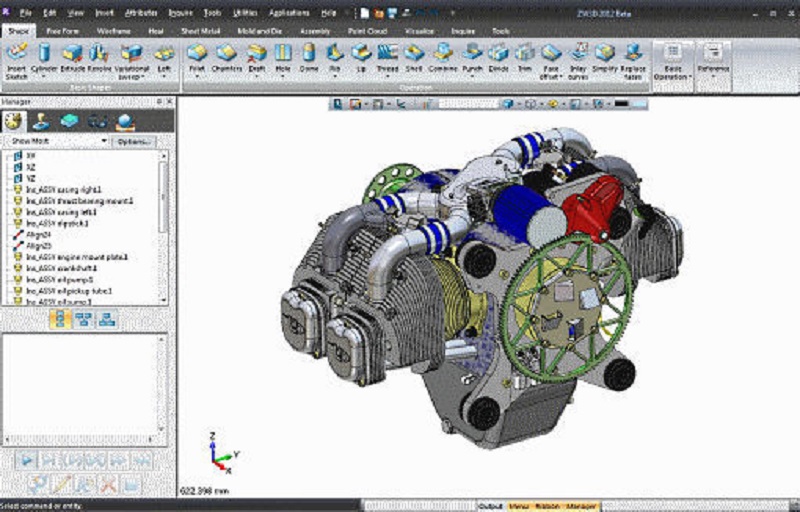Image resolution: width=800 pixels, height=512 pixels.
Task: Click the black color swatch in view toolbar
Action: pyautogui.click(x=621, y=104)
